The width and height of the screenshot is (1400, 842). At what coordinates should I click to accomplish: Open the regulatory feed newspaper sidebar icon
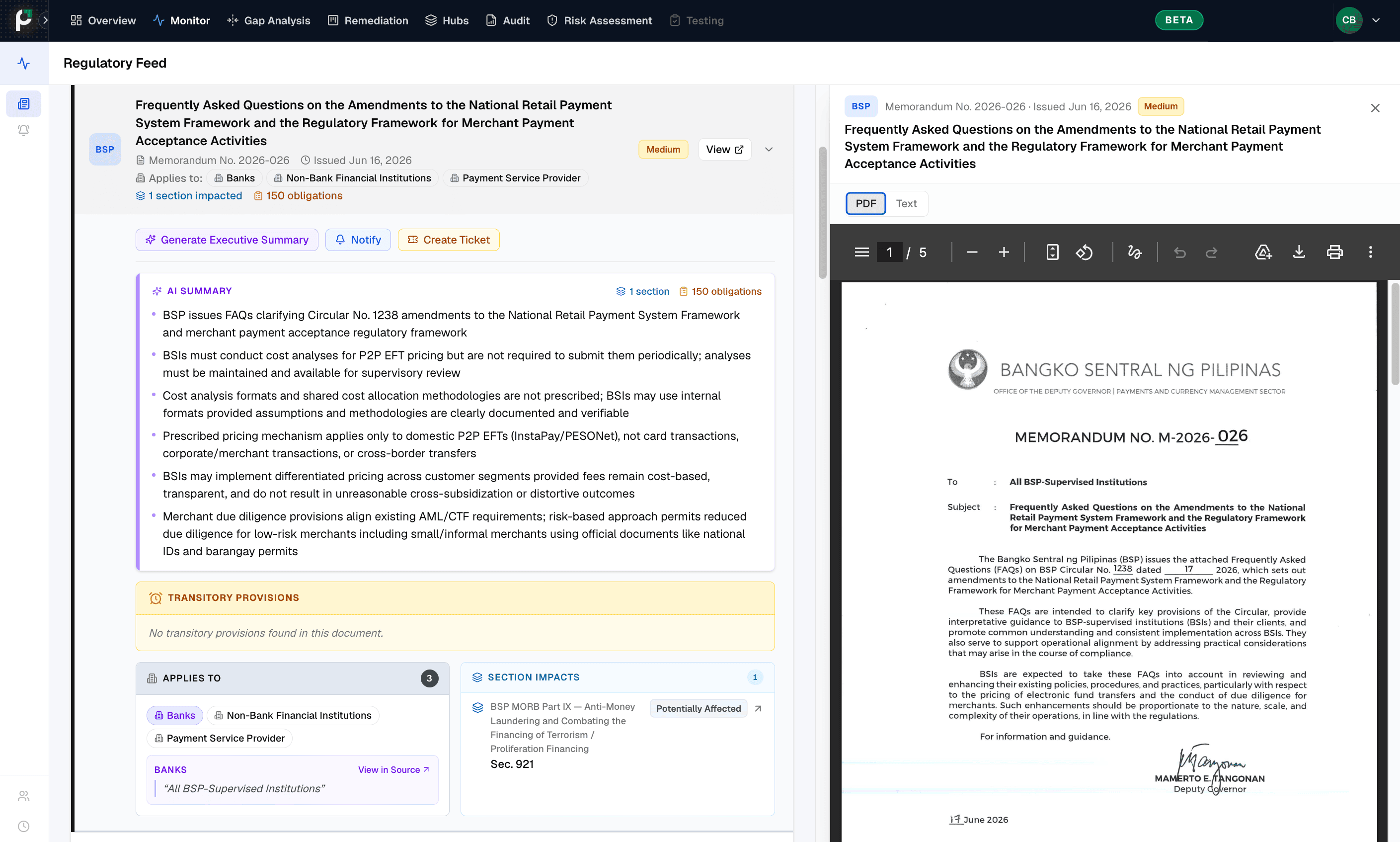[24, 104]
